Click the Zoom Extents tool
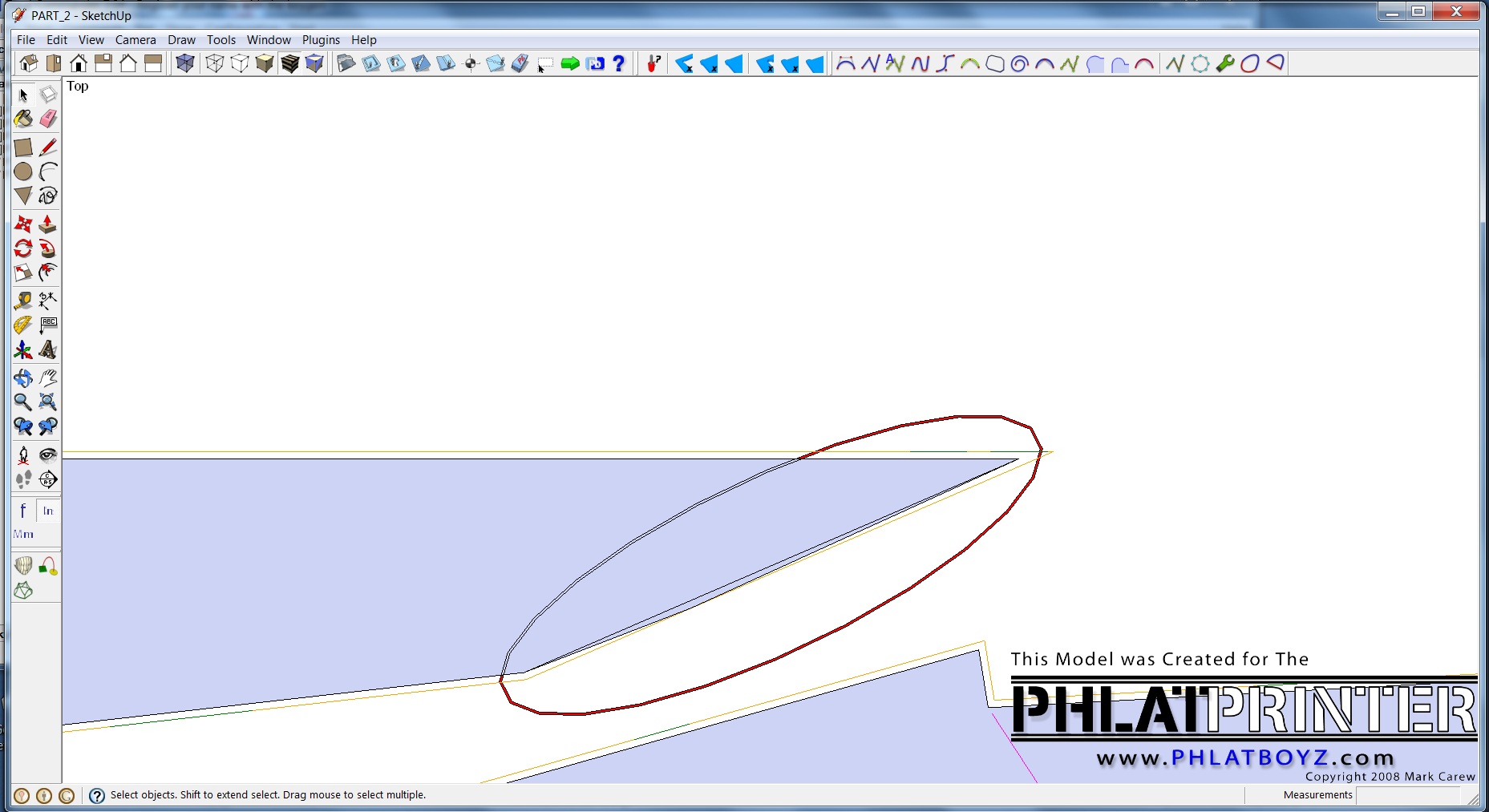This screenshot has height=812, width=1489. pyautogui.click(x=48, y=402)
